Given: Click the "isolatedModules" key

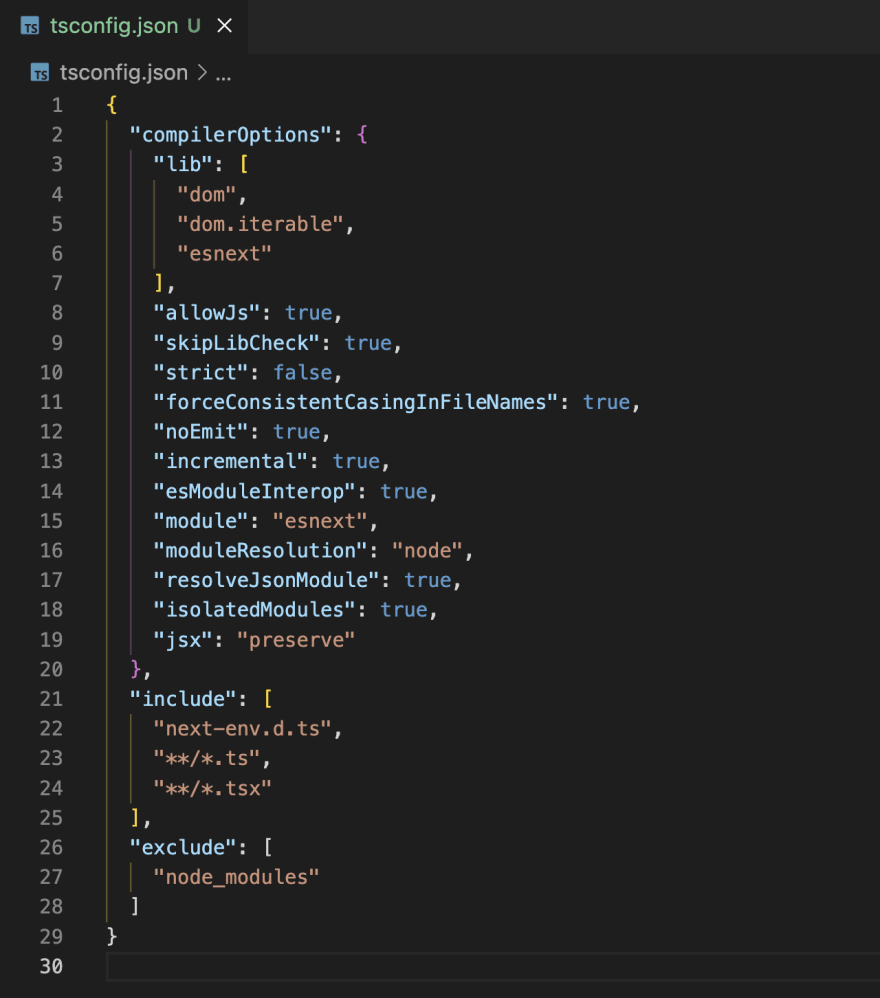Looking at the screenshot, I should 255,610.
